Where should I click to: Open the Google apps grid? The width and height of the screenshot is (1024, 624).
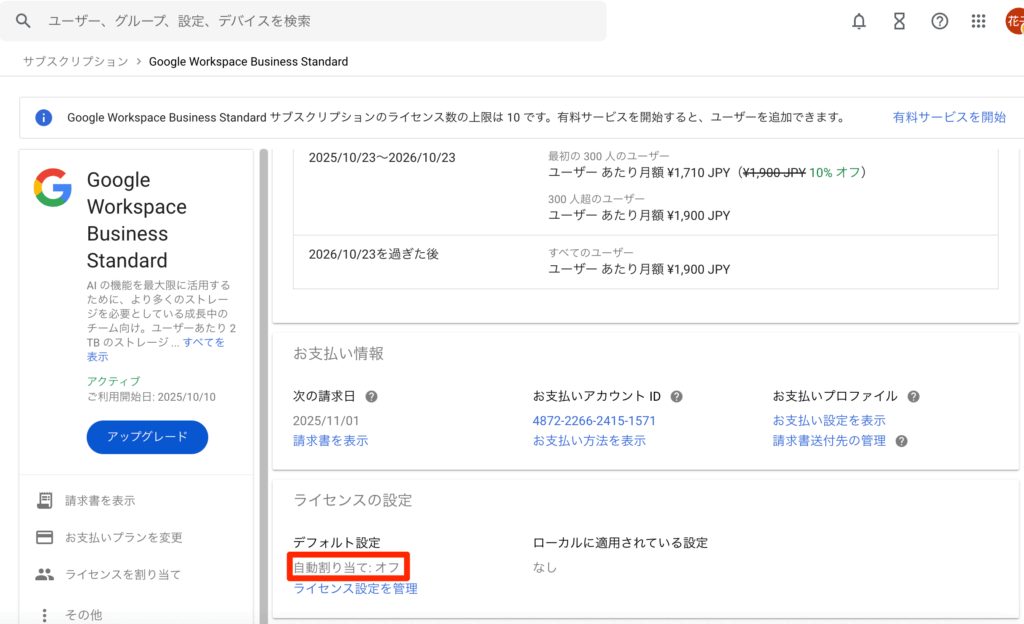[x=979, y=21]
